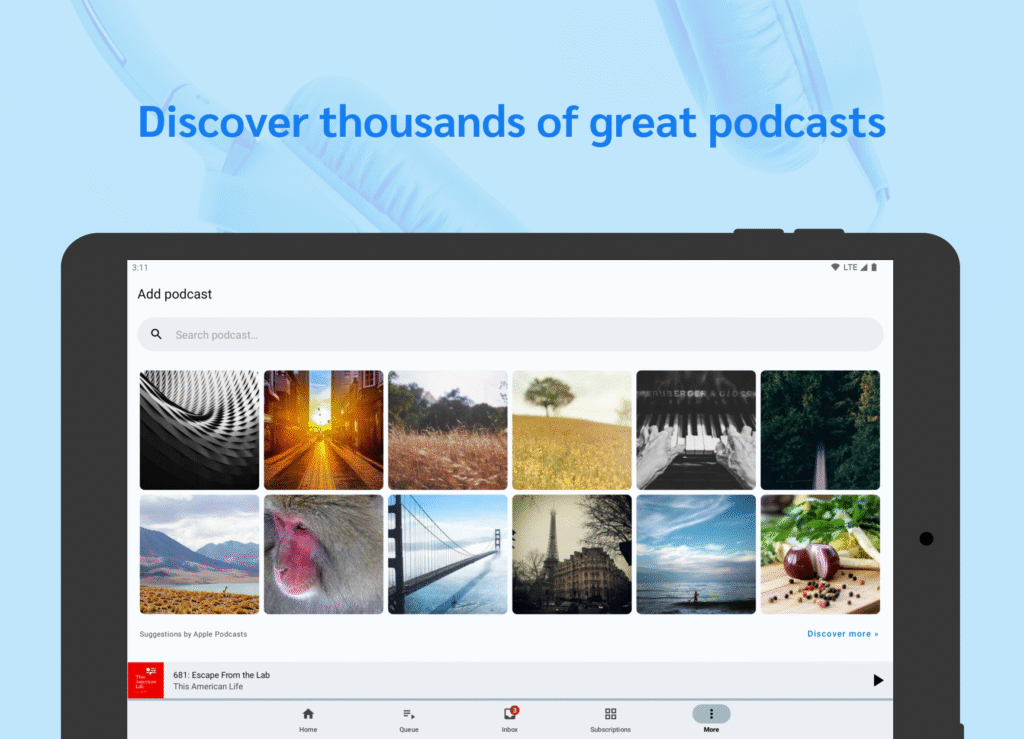This screenshot has width=1024, height=739.
Task: Select the Golden Gate Bridge podcast thumbnail
Action: click(x=447, y=553)
